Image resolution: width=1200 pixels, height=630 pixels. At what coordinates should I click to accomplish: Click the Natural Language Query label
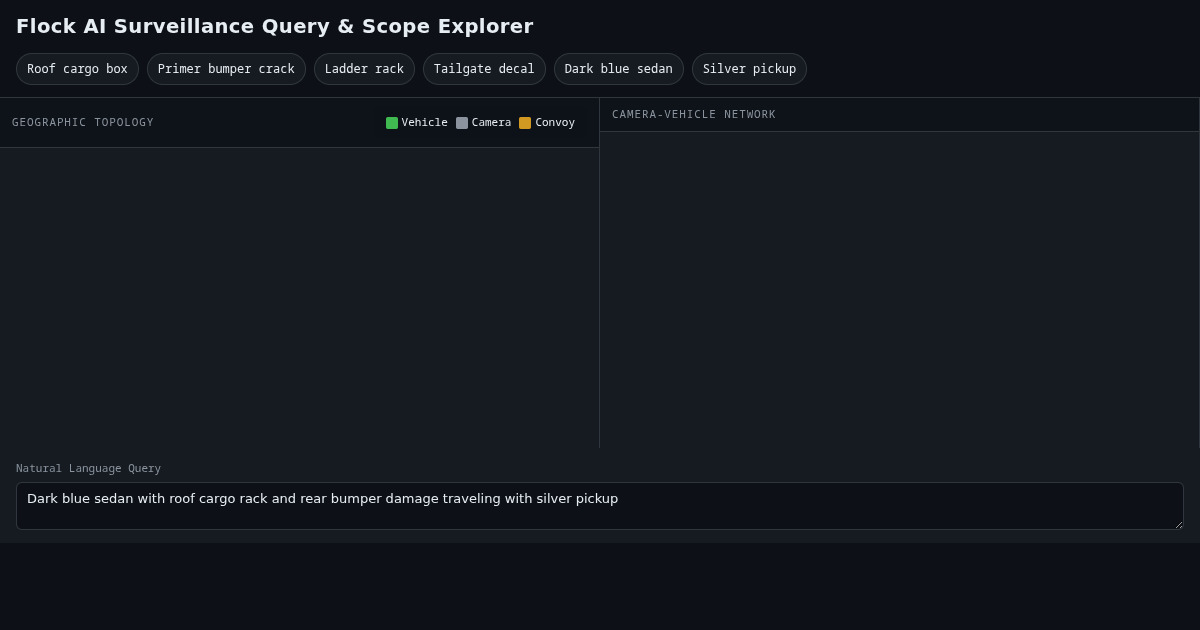88,468
